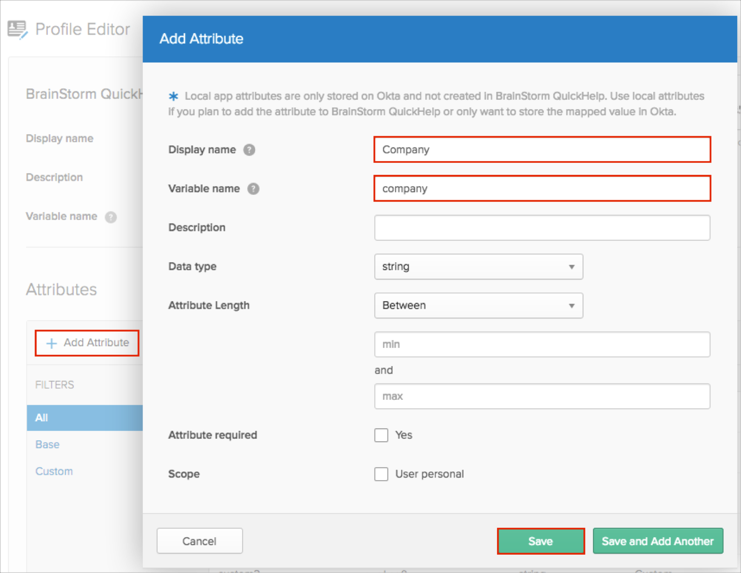This screenshot has height=573, width=741.
Task: Toggle the User personal scope checkbox
Action: click(x=381, y=474)
